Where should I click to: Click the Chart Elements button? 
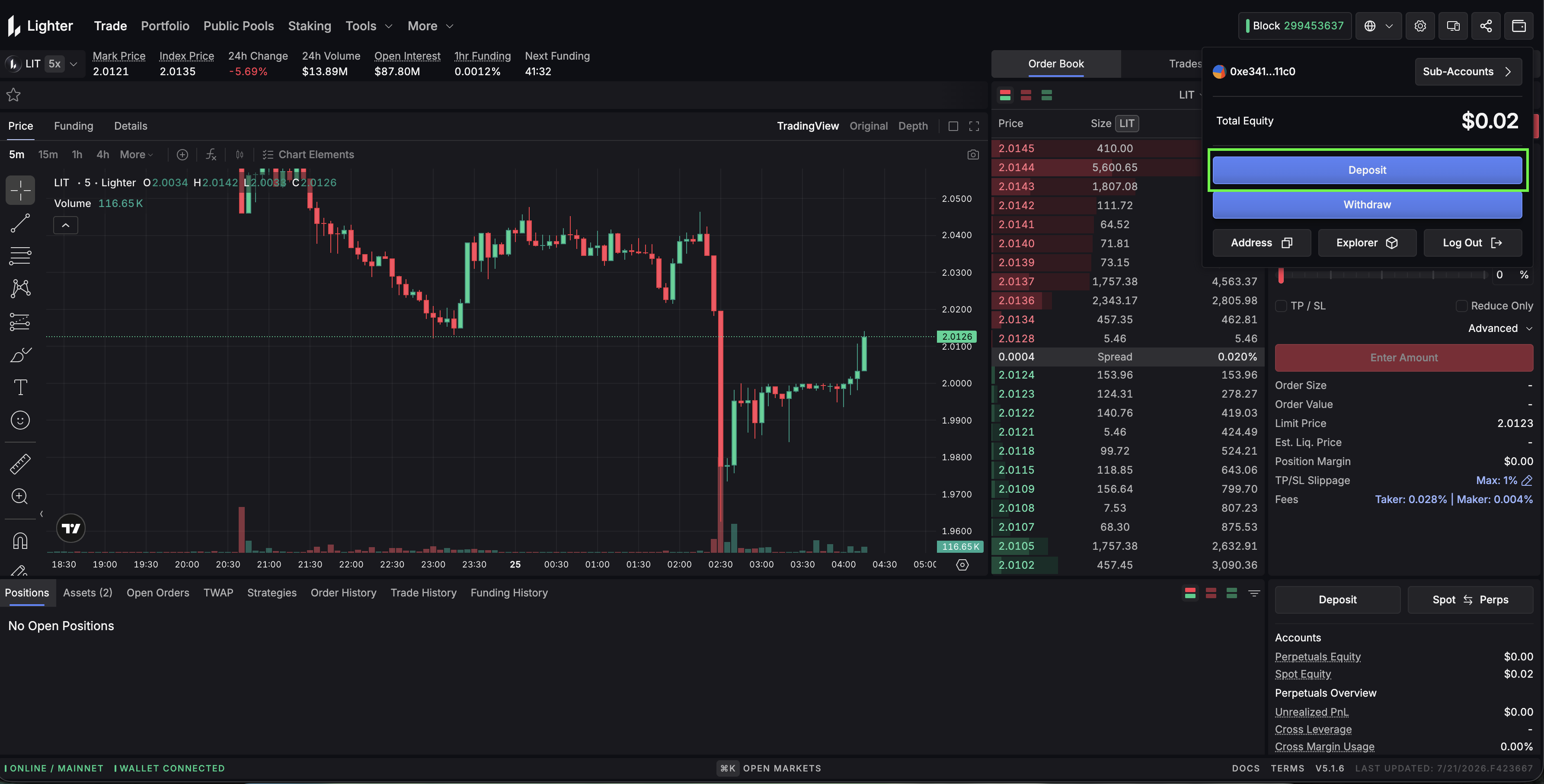click(308, 155)
